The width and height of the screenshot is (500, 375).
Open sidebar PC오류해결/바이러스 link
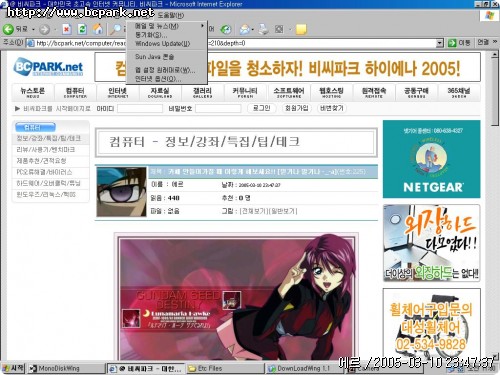44,172
